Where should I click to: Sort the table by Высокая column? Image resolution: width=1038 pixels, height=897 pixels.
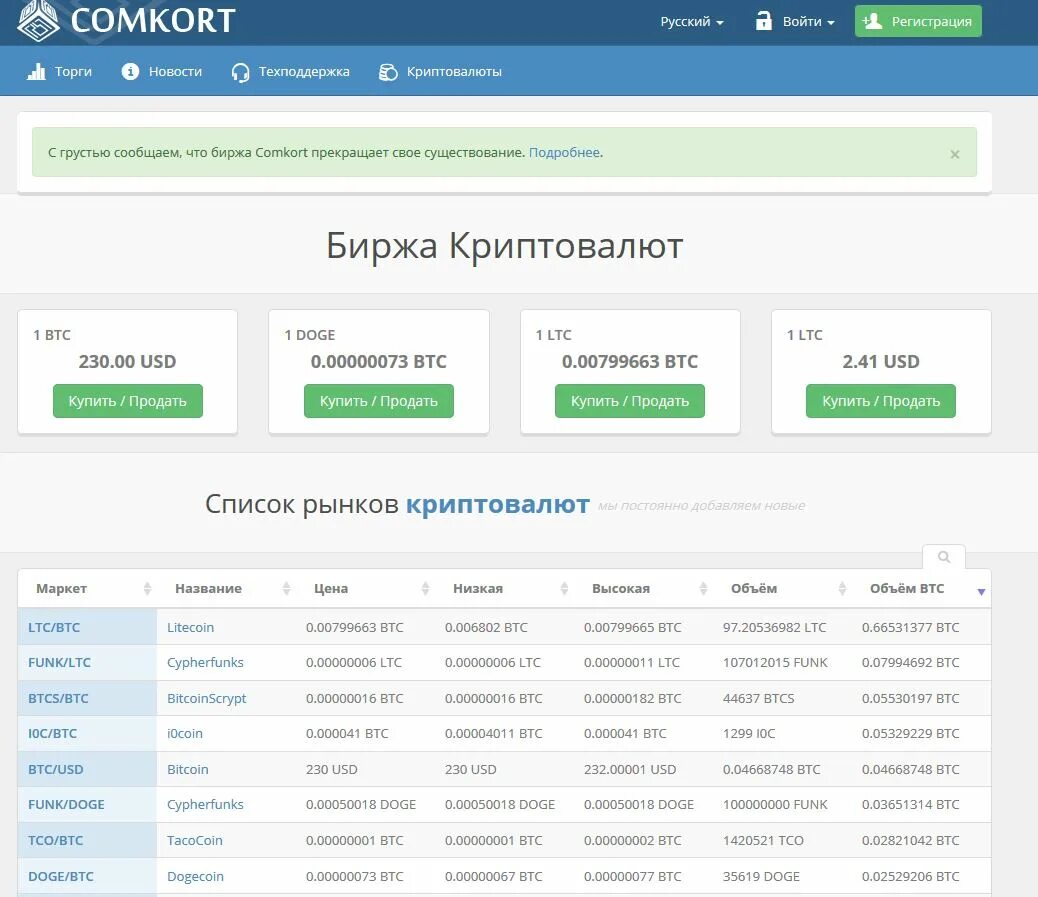[x=643, y=589]
